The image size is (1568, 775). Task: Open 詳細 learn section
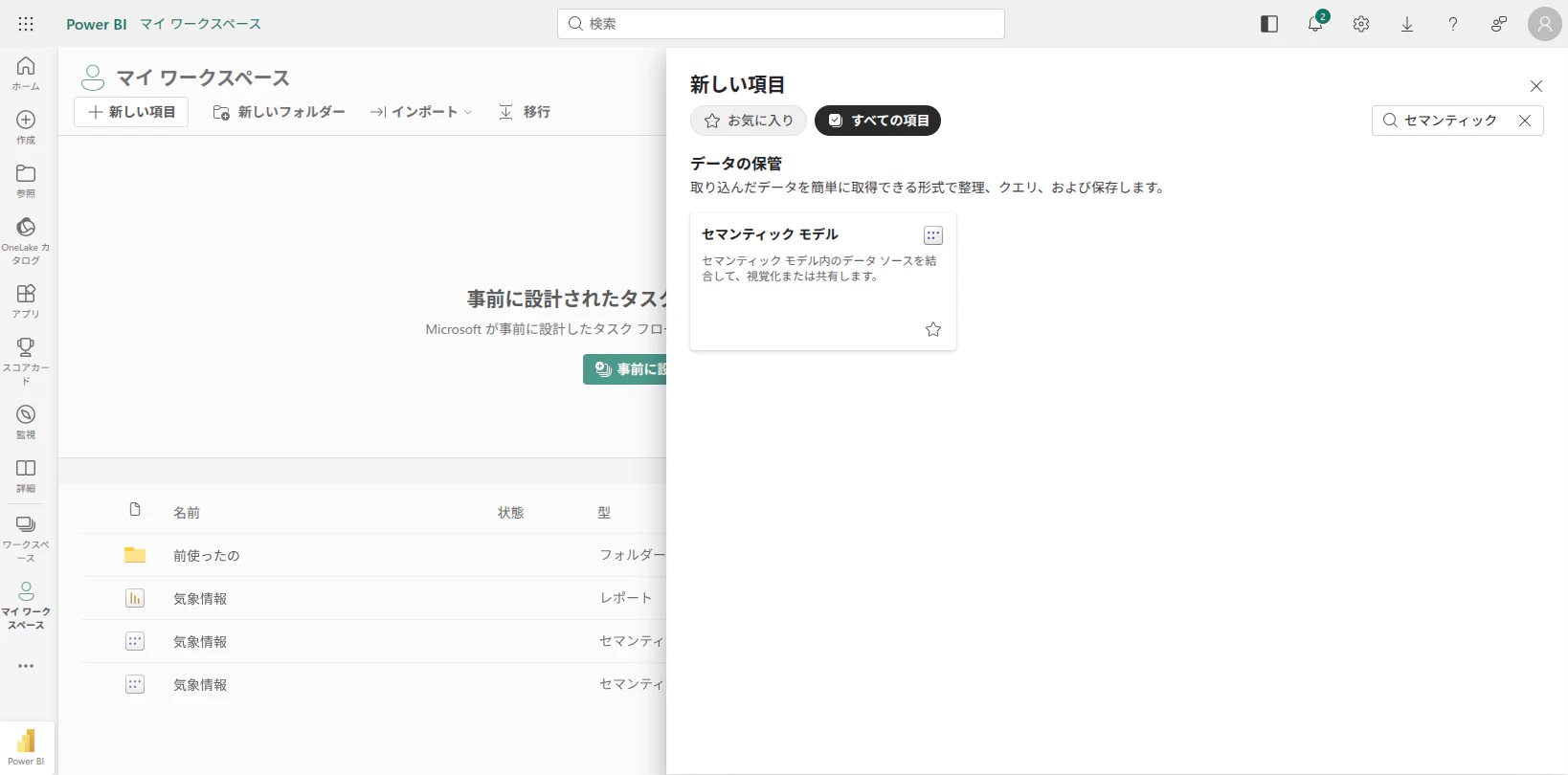tap(26, 475)
